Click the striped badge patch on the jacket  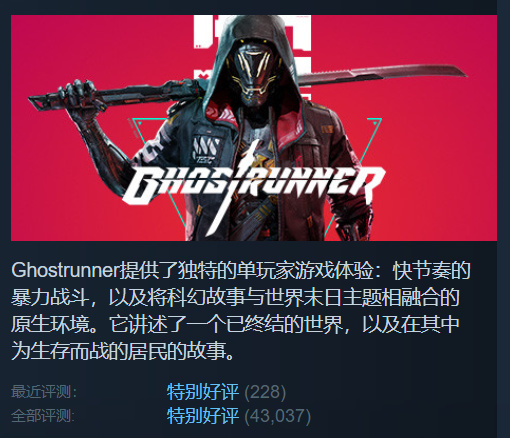point(205,149)
